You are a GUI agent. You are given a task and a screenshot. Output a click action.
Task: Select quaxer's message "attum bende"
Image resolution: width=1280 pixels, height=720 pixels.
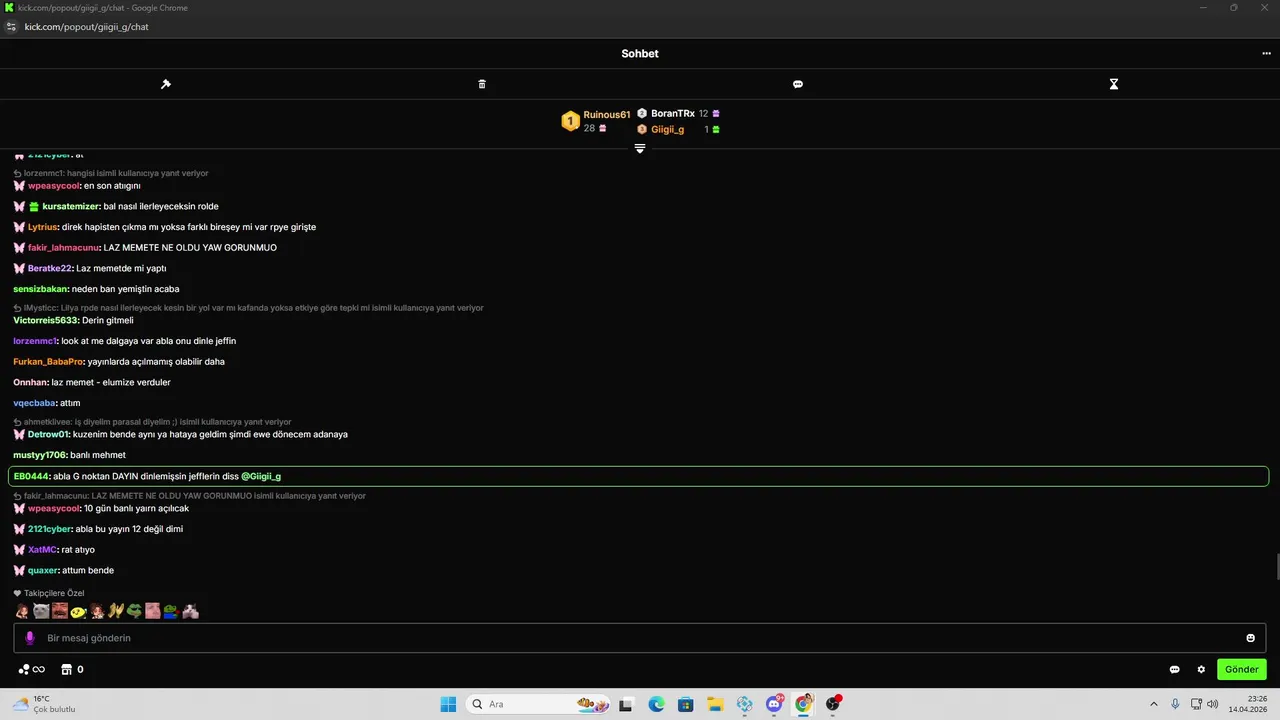tap(88, 570)
